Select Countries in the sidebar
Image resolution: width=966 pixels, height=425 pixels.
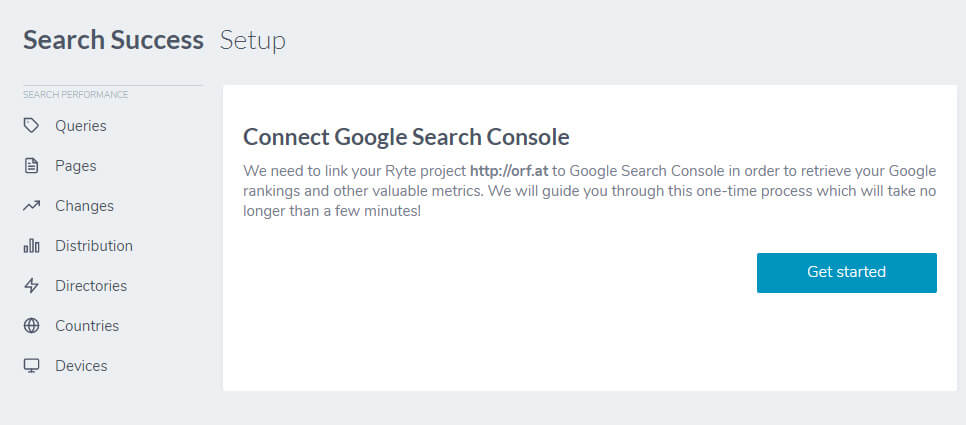87,326
